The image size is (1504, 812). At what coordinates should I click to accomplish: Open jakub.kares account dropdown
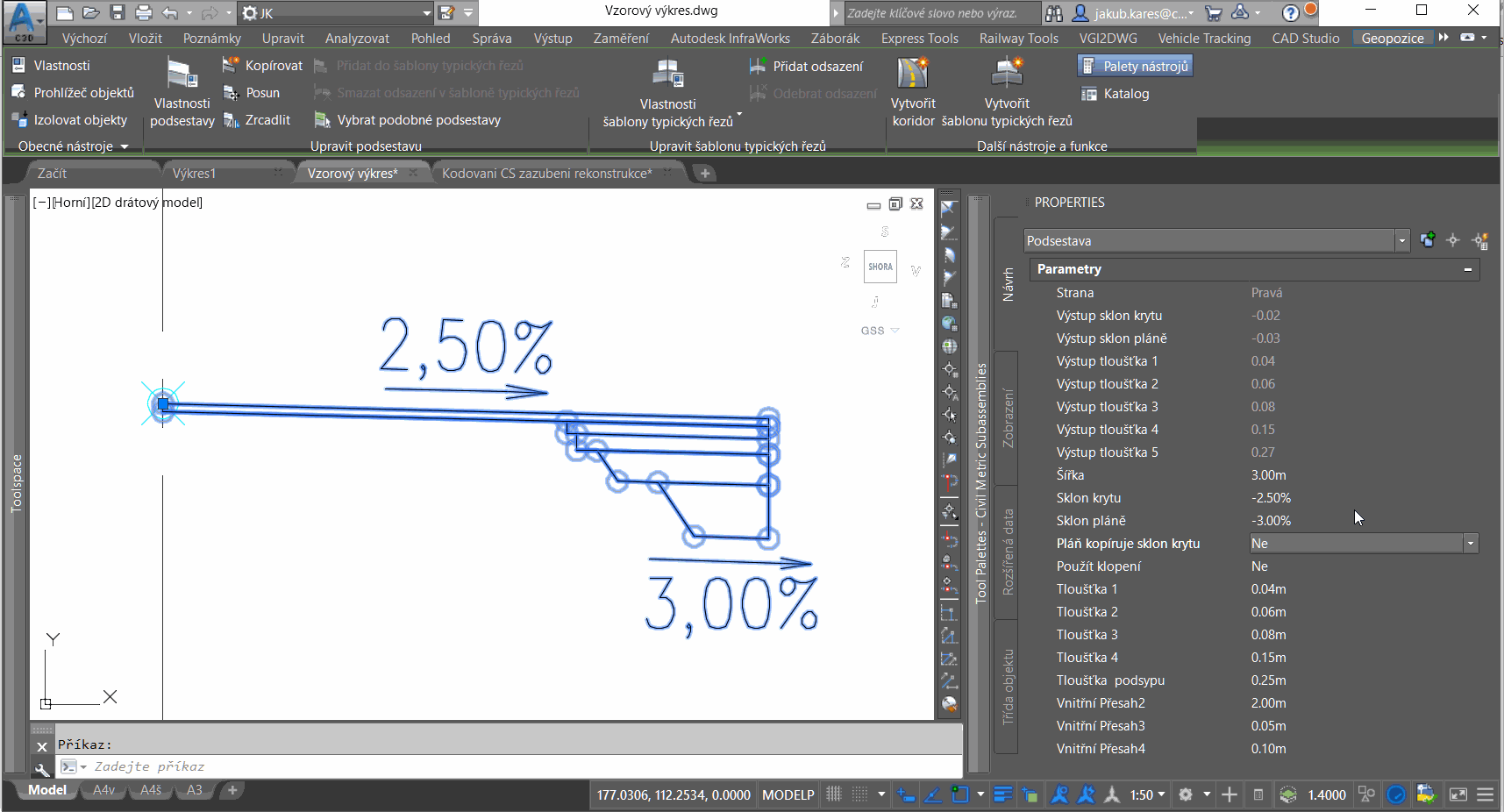tap(1133, 13)
